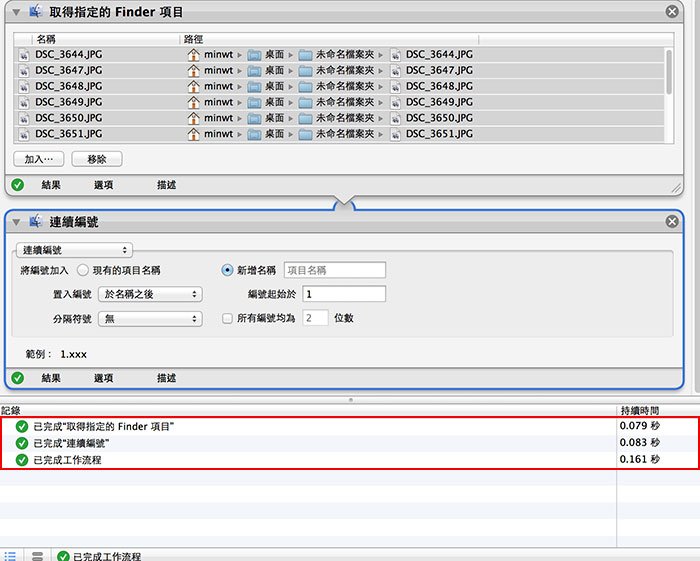Image resolution: width=700 pixels, height=561 pixels.
Task: Click 桌面 folder icon in DSC_3650.JPG path
Action: pos(254,119)
